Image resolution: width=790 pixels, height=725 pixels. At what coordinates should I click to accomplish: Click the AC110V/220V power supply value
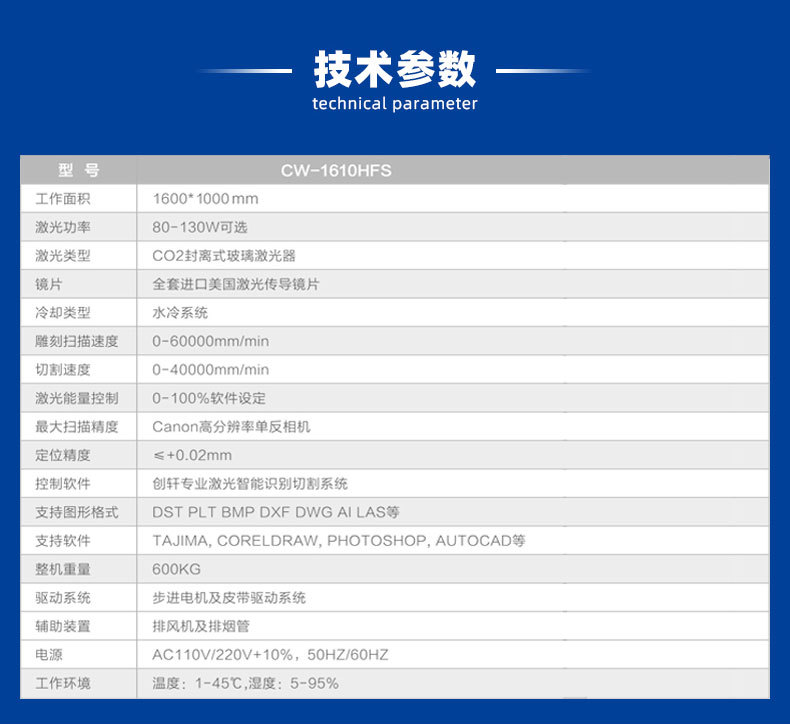(x=270, y=655)
